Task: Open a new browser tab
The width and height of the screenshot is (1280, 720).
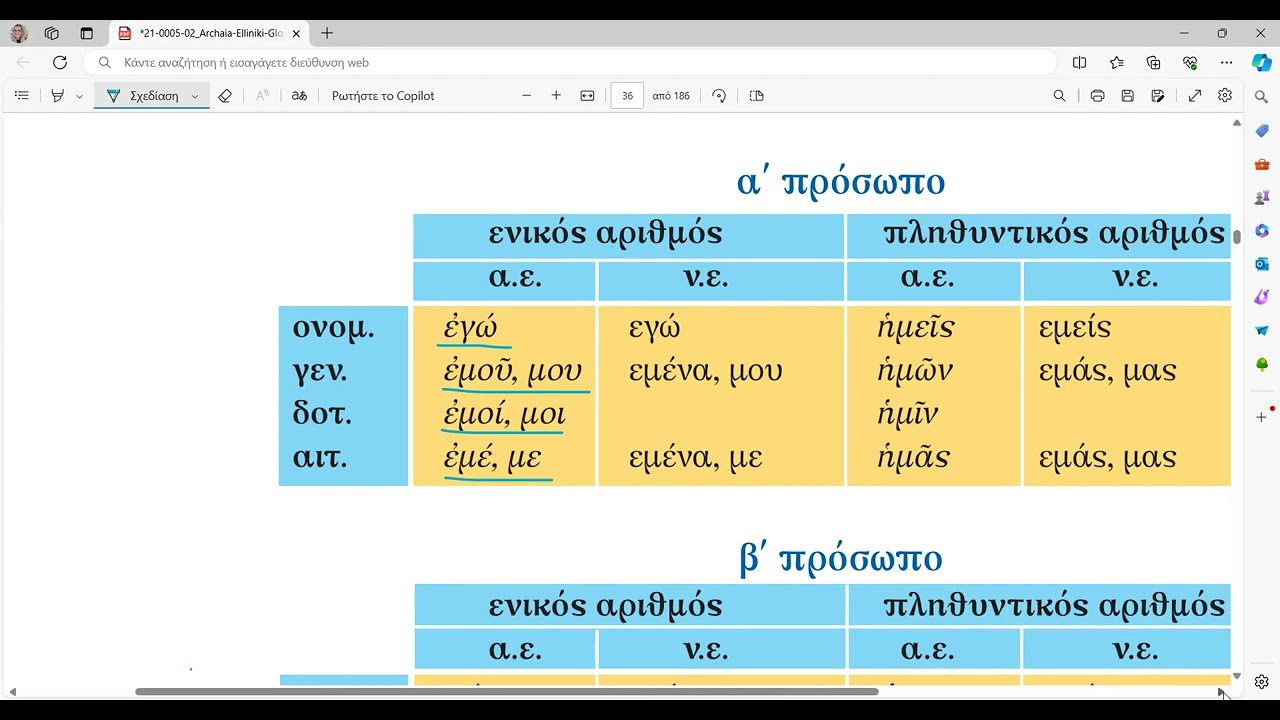Action: tap(327, 33)
